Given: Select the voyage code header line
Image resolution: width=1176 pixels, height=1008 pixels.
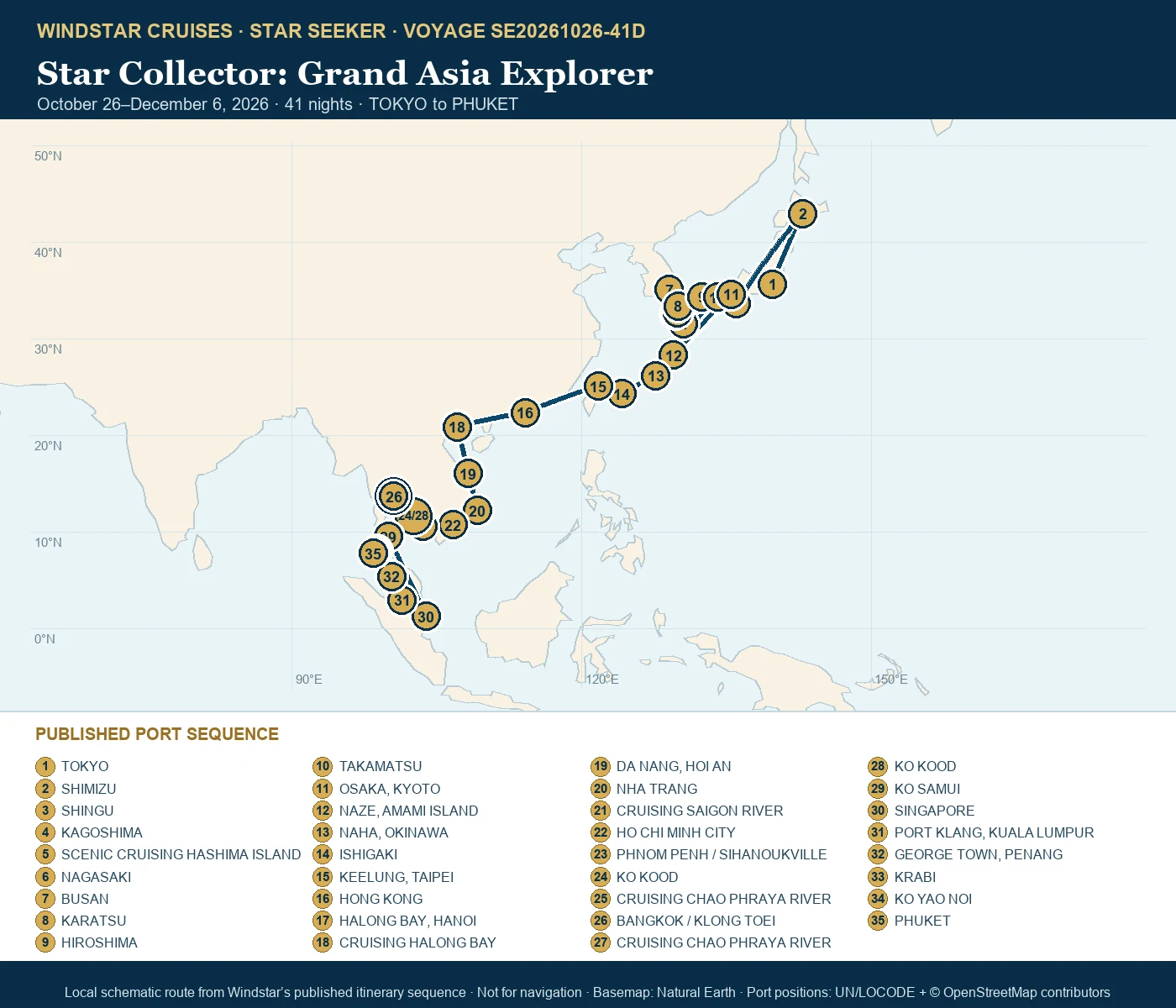Looking at the screenshot, I should tap(341, 31).
